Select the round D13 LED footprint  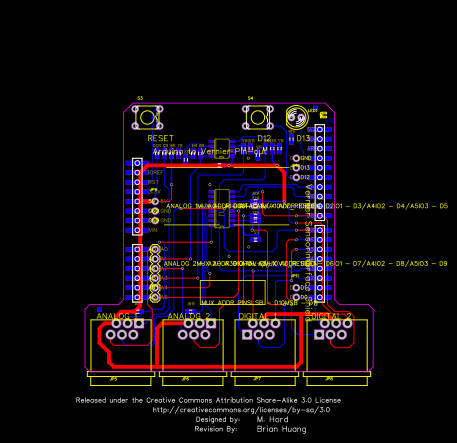click(297, 117)
